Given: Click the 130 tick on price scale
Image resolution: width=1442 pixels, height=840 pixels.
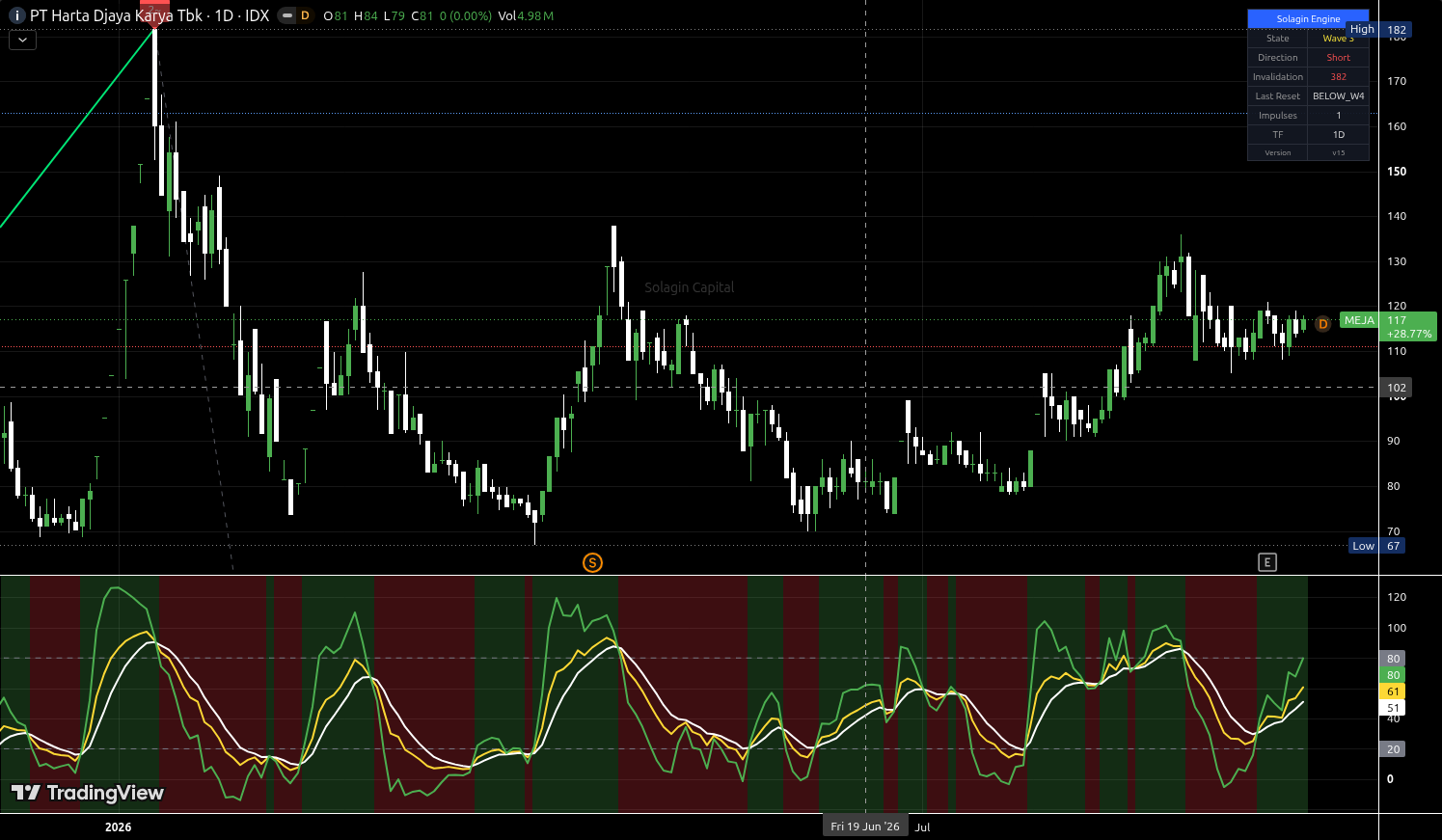Looking at the screenshot, I should pos(1397,261).
